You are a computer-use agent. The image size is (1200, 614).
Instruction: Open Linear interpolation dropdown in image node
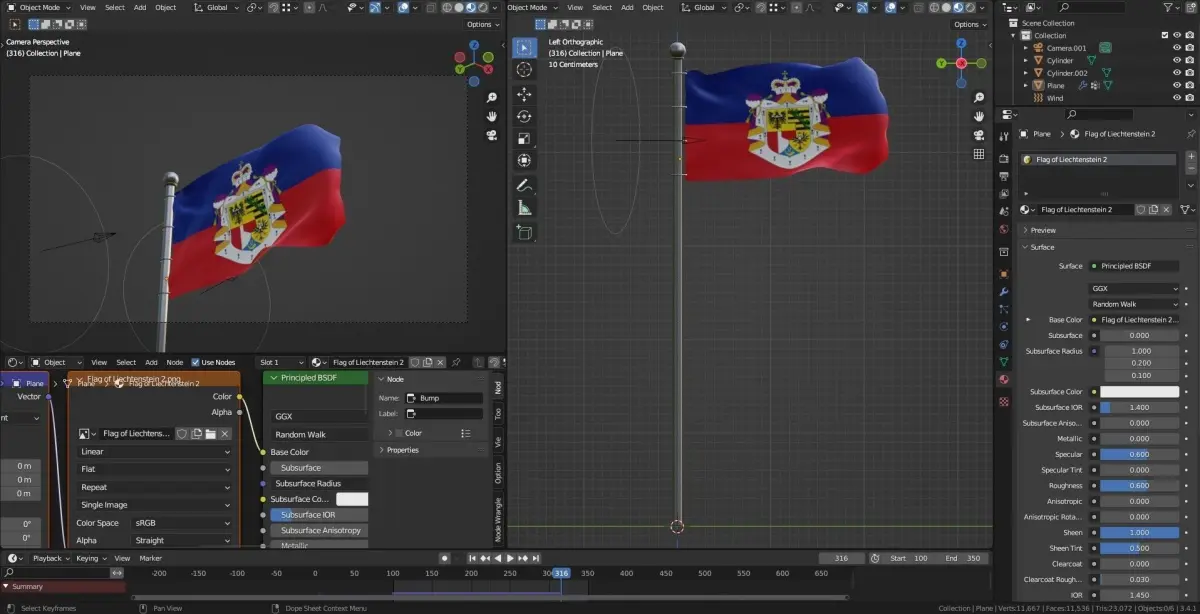155,452
